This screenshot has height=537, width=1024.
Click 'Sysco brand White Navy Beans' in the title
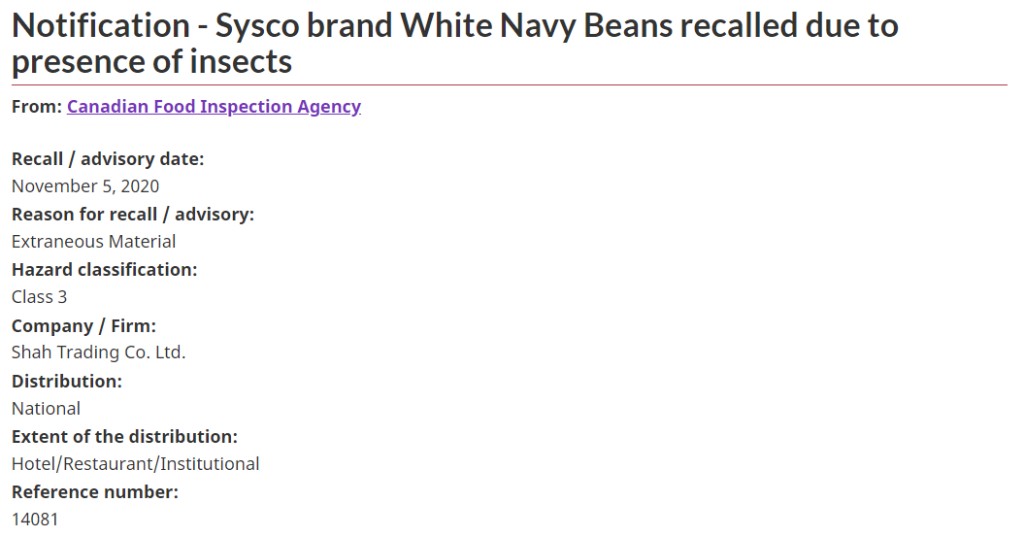[x=443, y=25]
